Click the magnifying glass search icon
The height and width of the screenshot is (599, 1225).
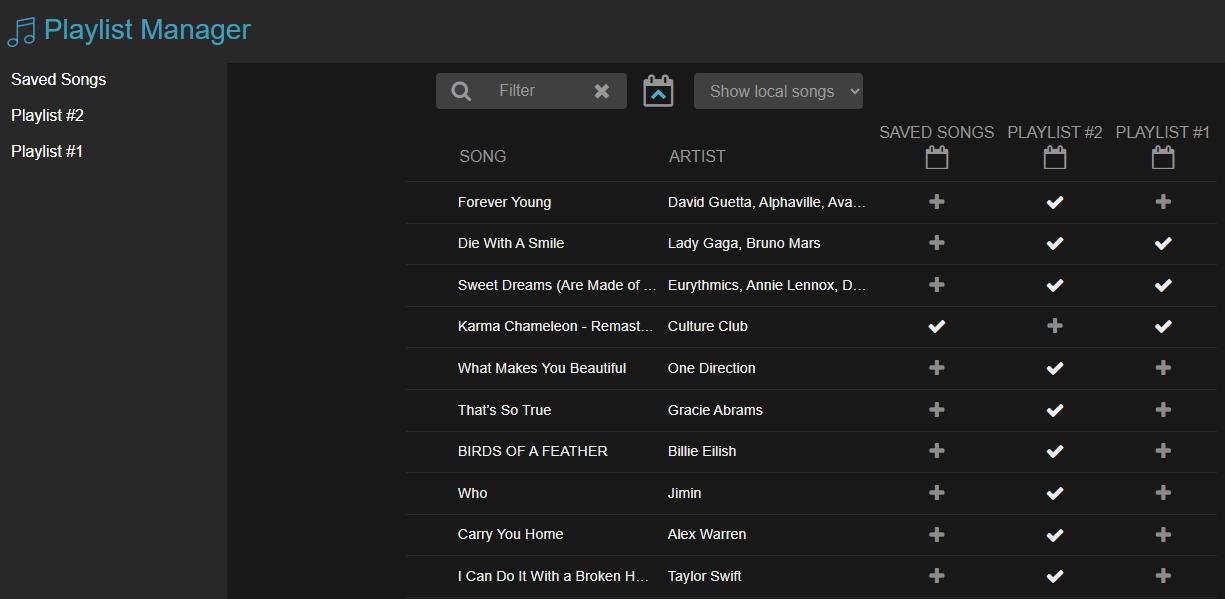tap(460, 90)
